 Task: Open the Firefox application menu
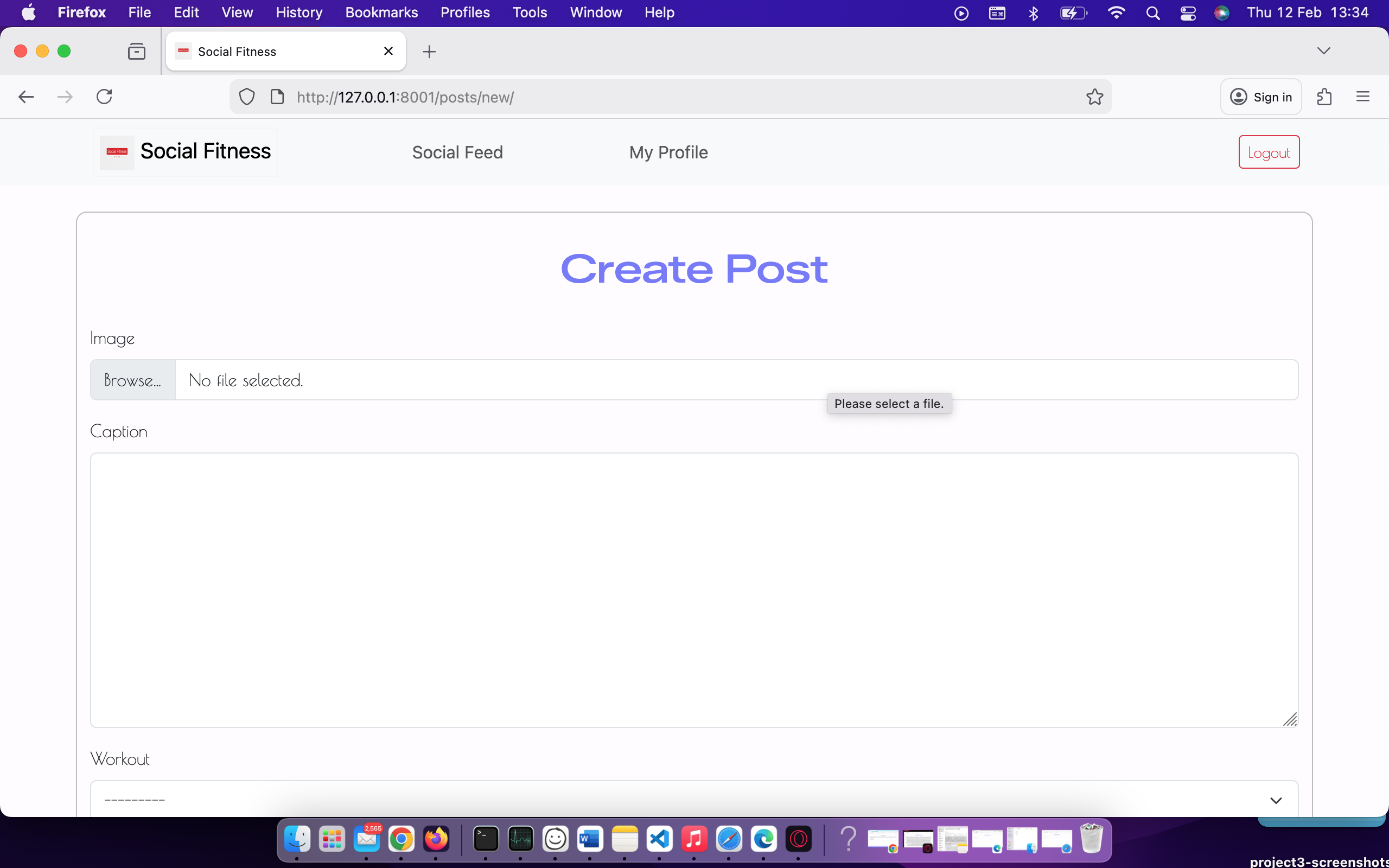click(1363, 97)
